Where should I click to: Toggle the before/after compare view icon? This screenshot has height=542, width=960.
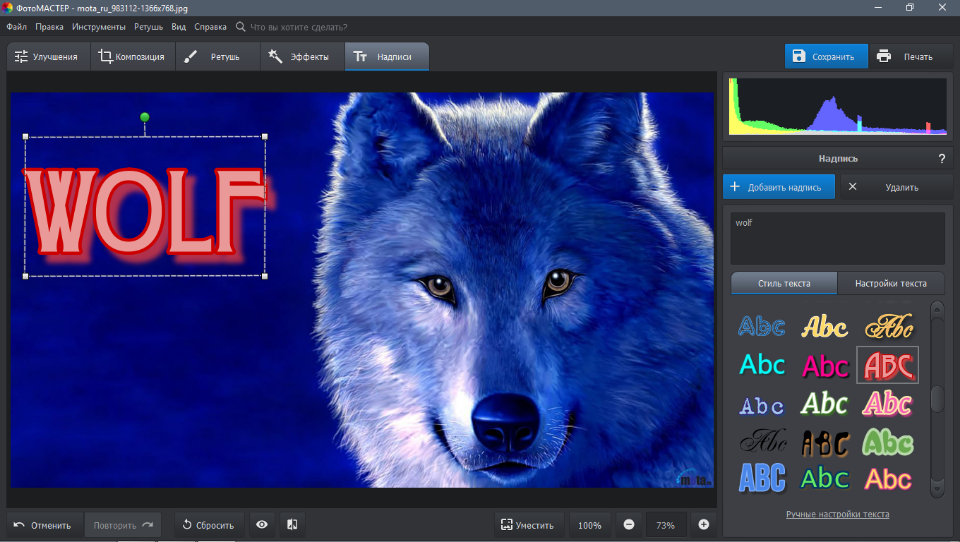292,525
